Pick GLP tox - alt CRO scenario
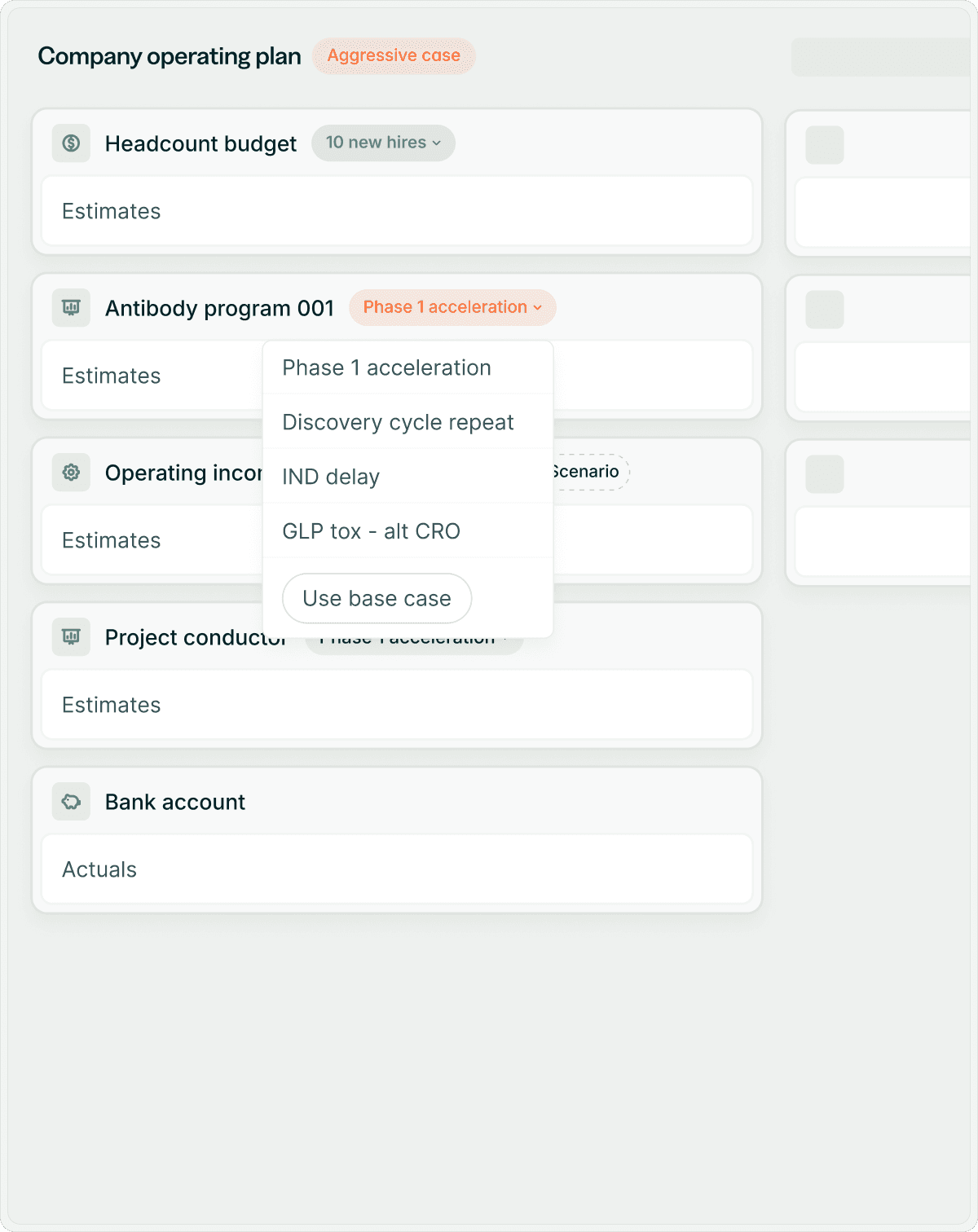978x1232 pixels. pos(371,531)
